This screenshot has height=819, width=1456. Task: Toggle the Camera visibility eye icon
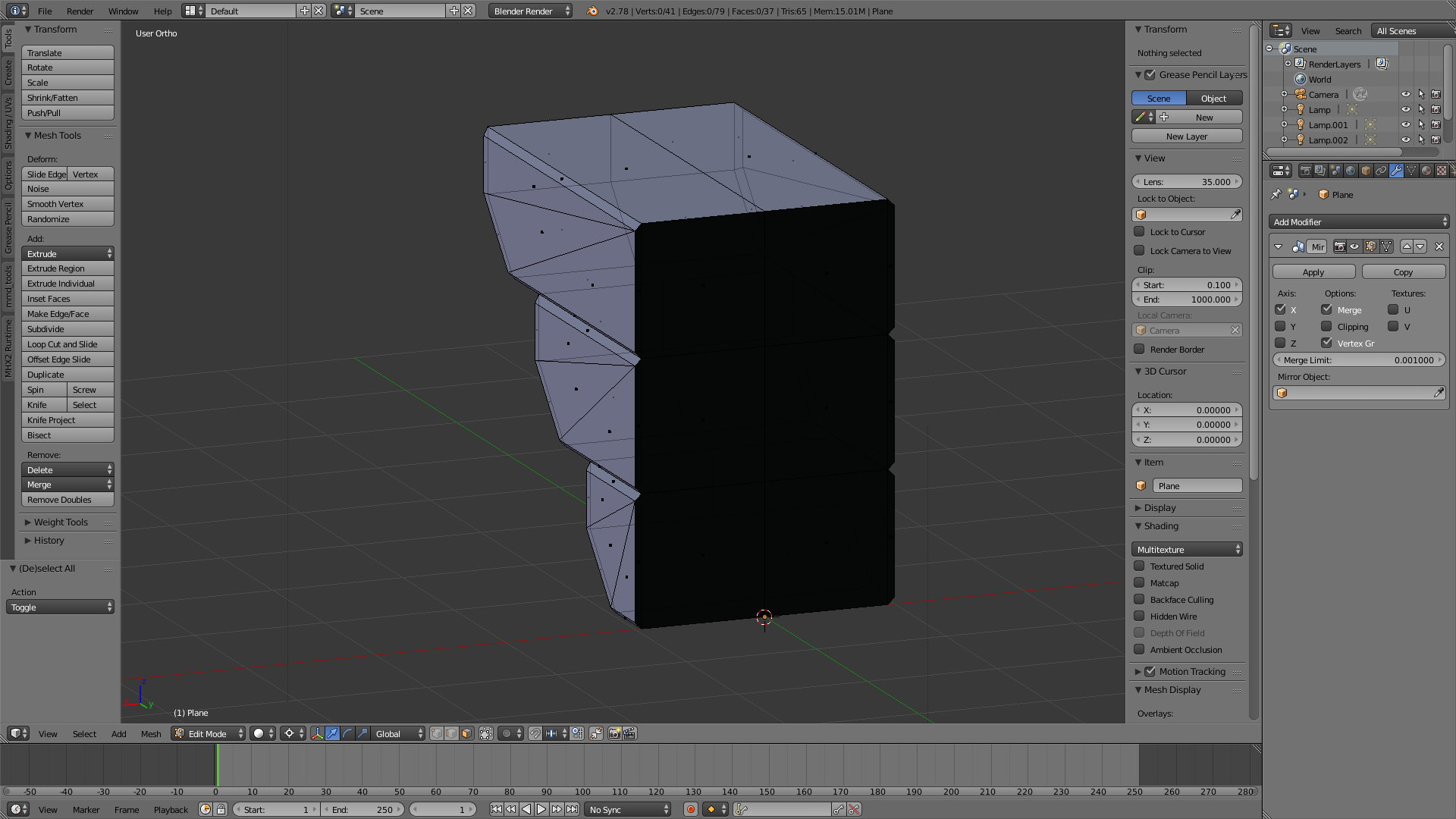coord(1405,95)
